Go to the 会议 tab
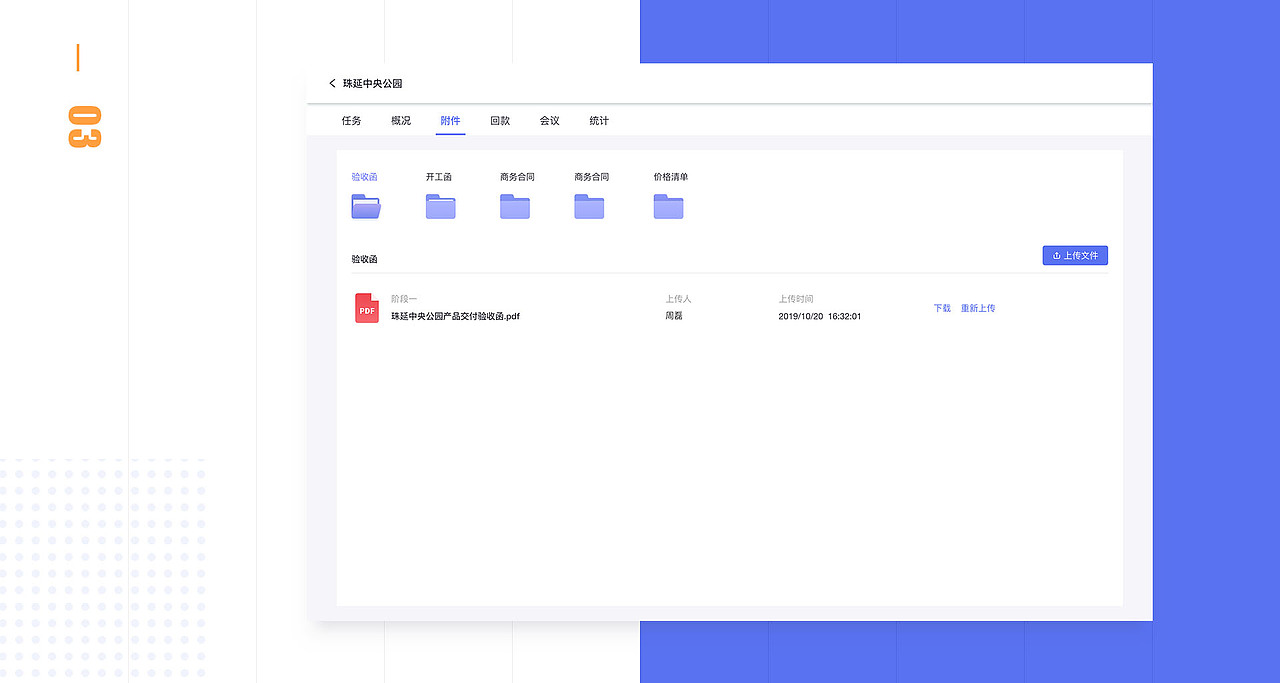The image size is (1280, 683). click(550, 121)
